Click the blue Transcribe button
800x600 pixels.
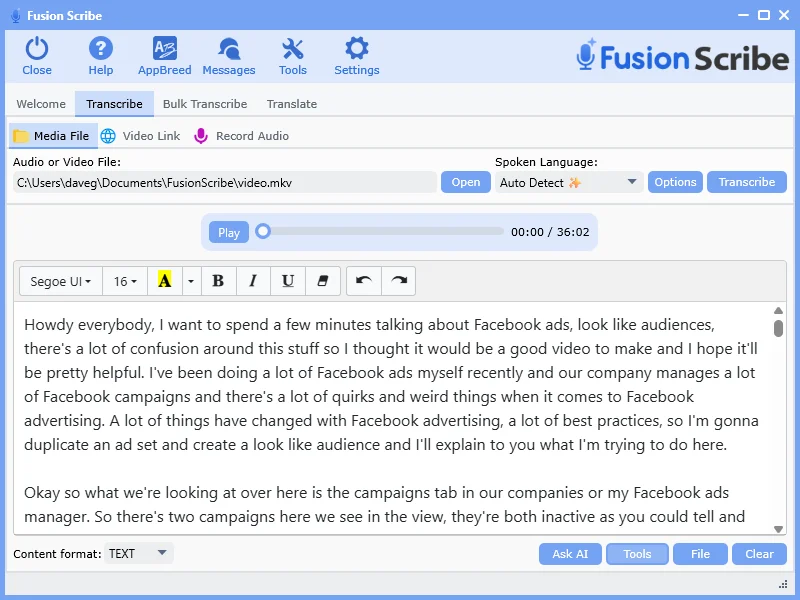coord(747,182)
